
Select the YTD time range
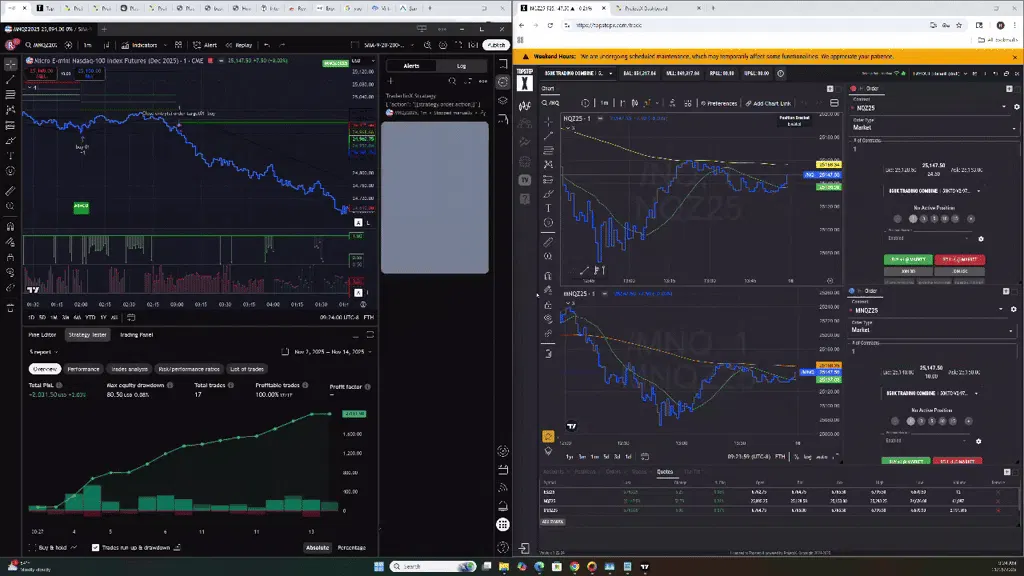[x=90, y=317]
